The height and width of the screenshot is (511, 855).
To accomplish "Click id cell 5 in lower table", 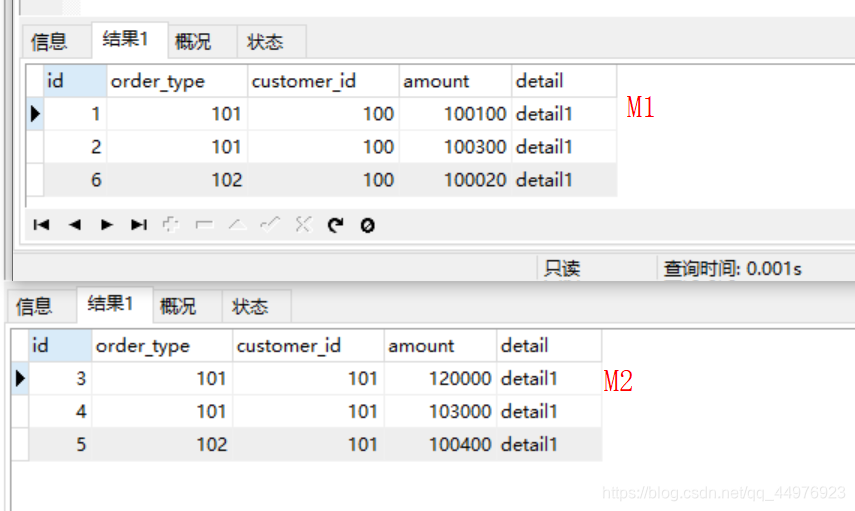I will 61,444.
